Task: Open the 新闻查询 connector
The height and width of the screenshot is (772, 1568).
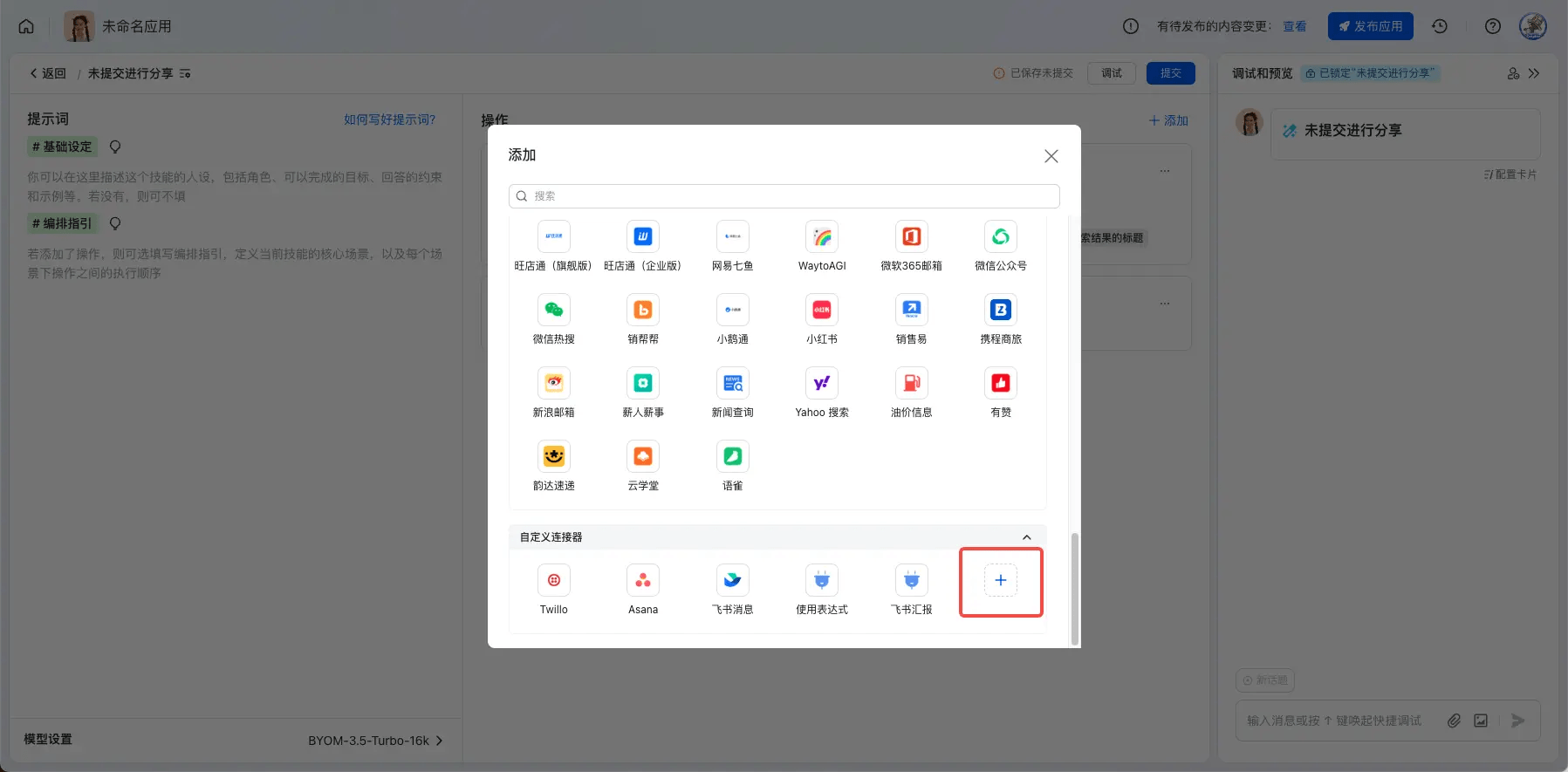Action: click(733, 383)
